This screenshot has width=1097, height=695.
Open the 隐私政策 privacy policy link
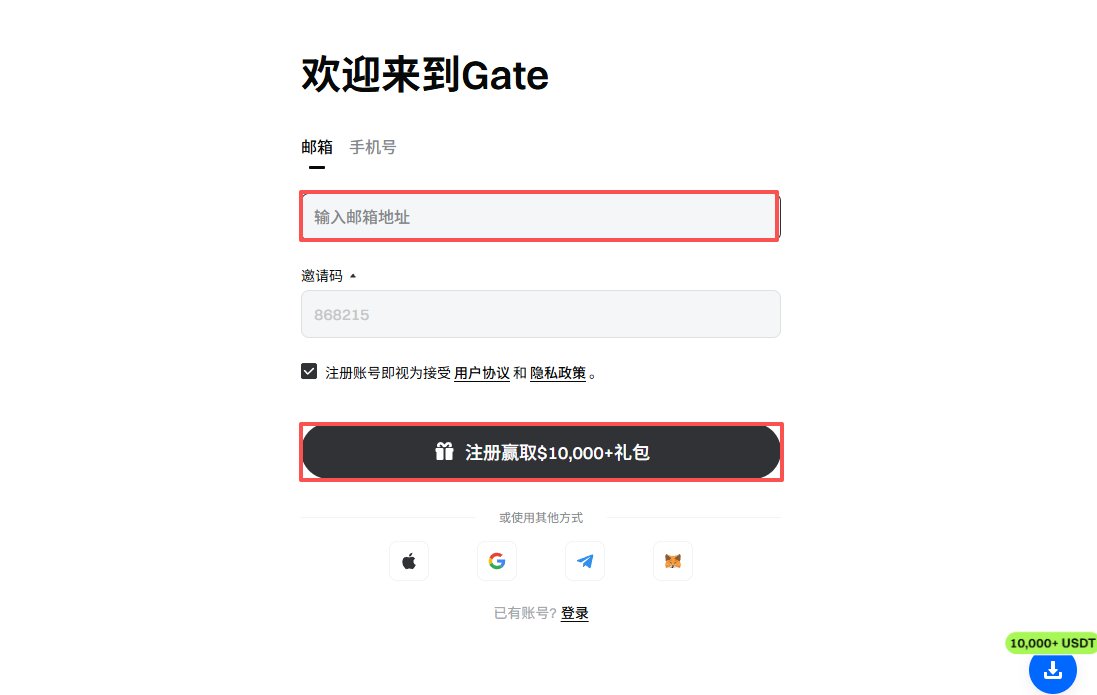[x=557, y=372]
